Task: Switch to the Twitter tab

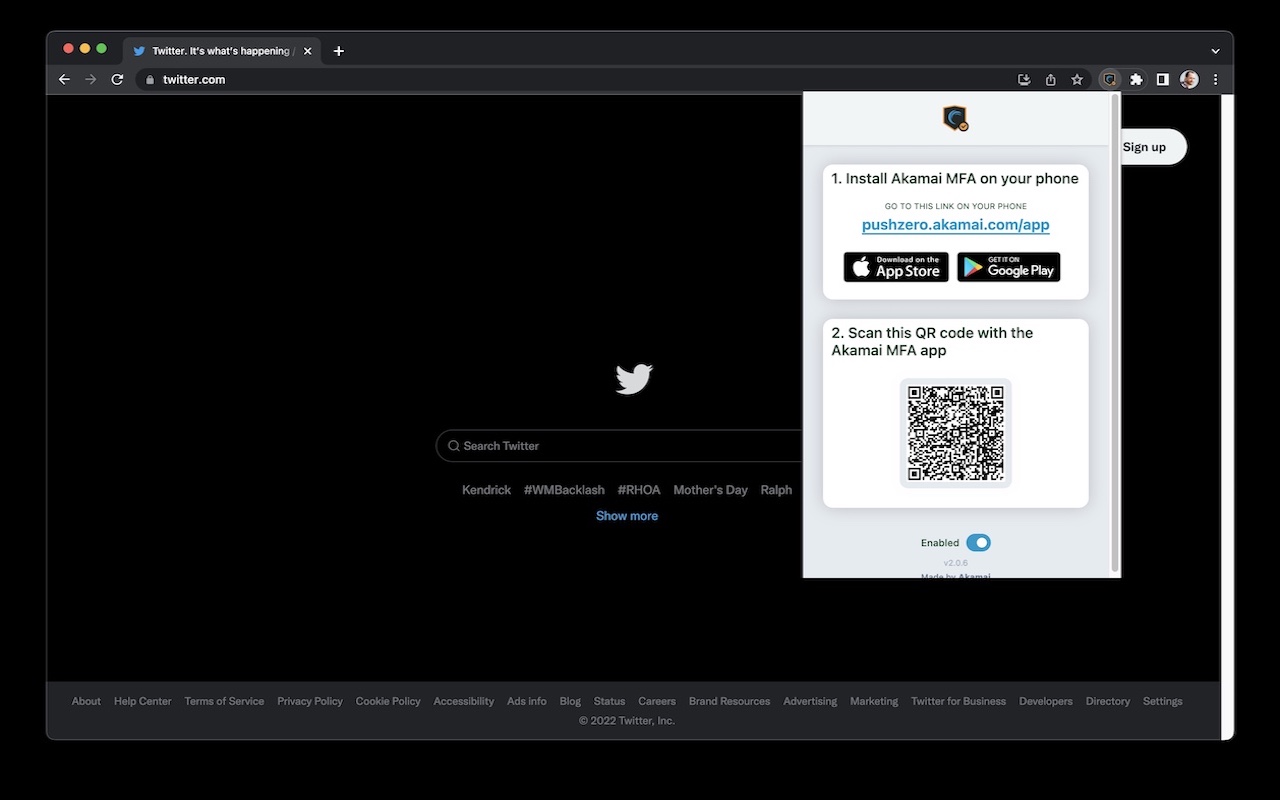Action: pyautogui.click(x=213, y=51)
